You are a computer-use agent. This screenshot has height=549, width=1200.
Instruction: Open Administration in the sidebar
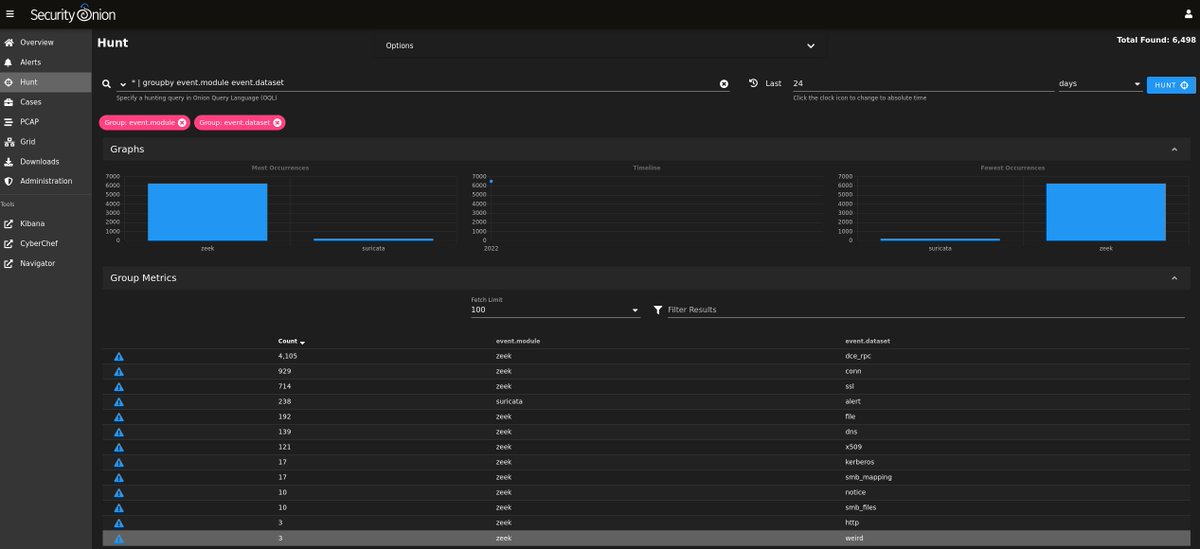click(x=45, y=181)
